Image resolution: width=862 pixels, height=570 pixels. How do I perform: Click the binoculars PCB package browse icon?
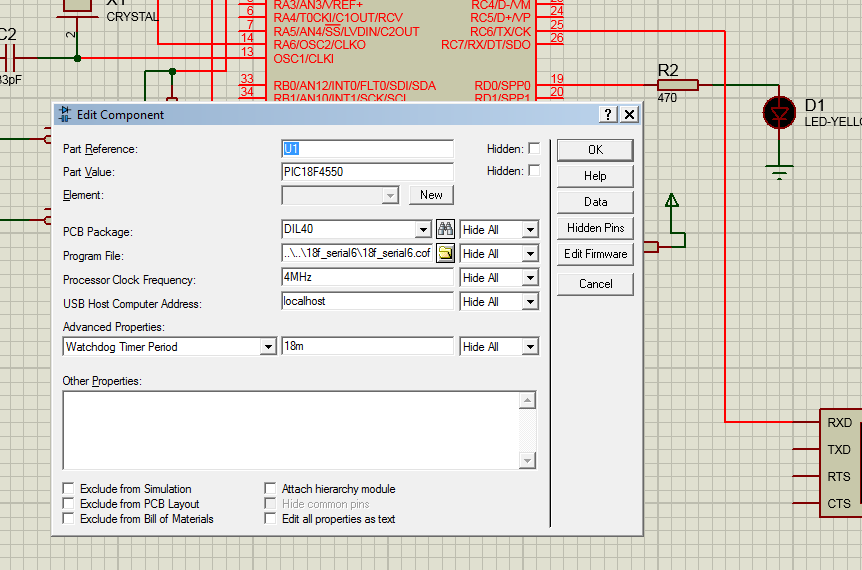click(x=445, y=229)
